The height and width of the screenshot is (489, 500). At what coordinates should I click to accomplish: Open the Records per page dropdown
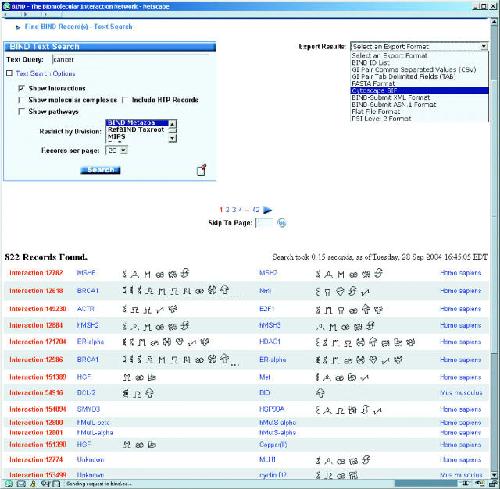pyautogui.click(x=116, y=150)
